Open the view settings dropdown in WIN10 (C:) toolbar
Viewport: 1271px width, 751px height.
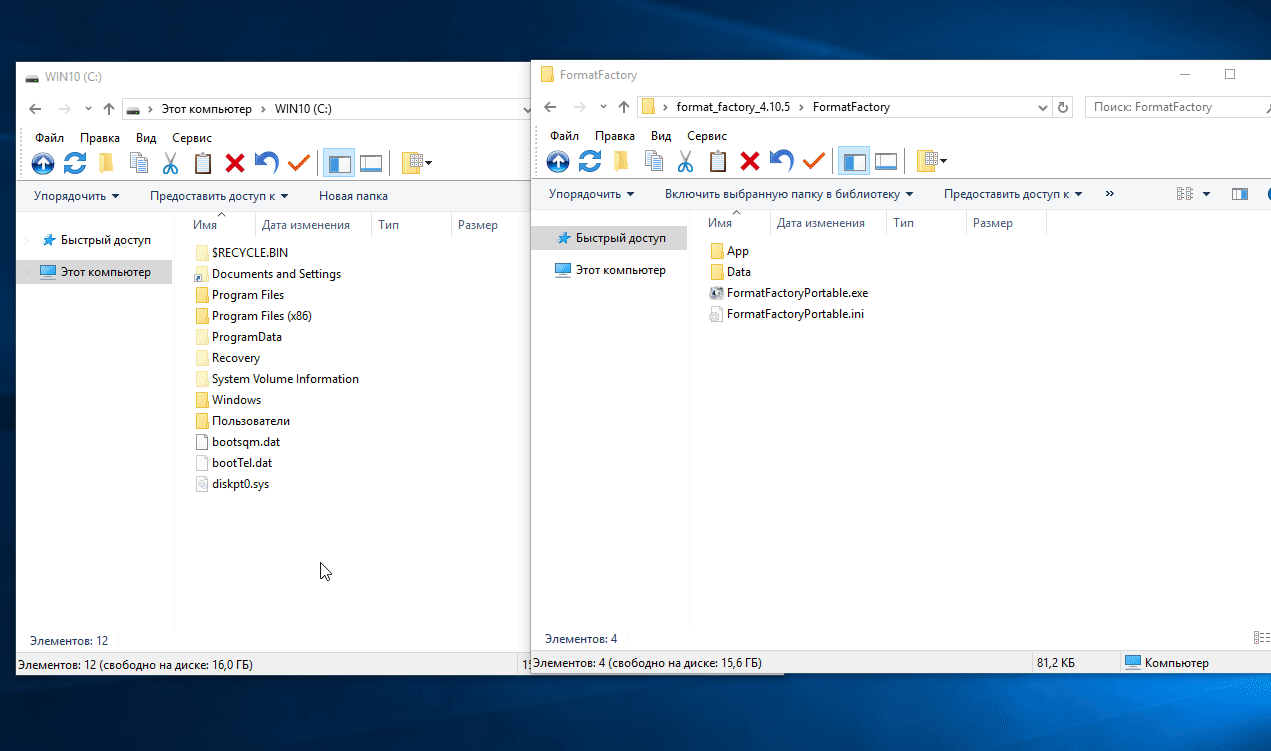416,163
